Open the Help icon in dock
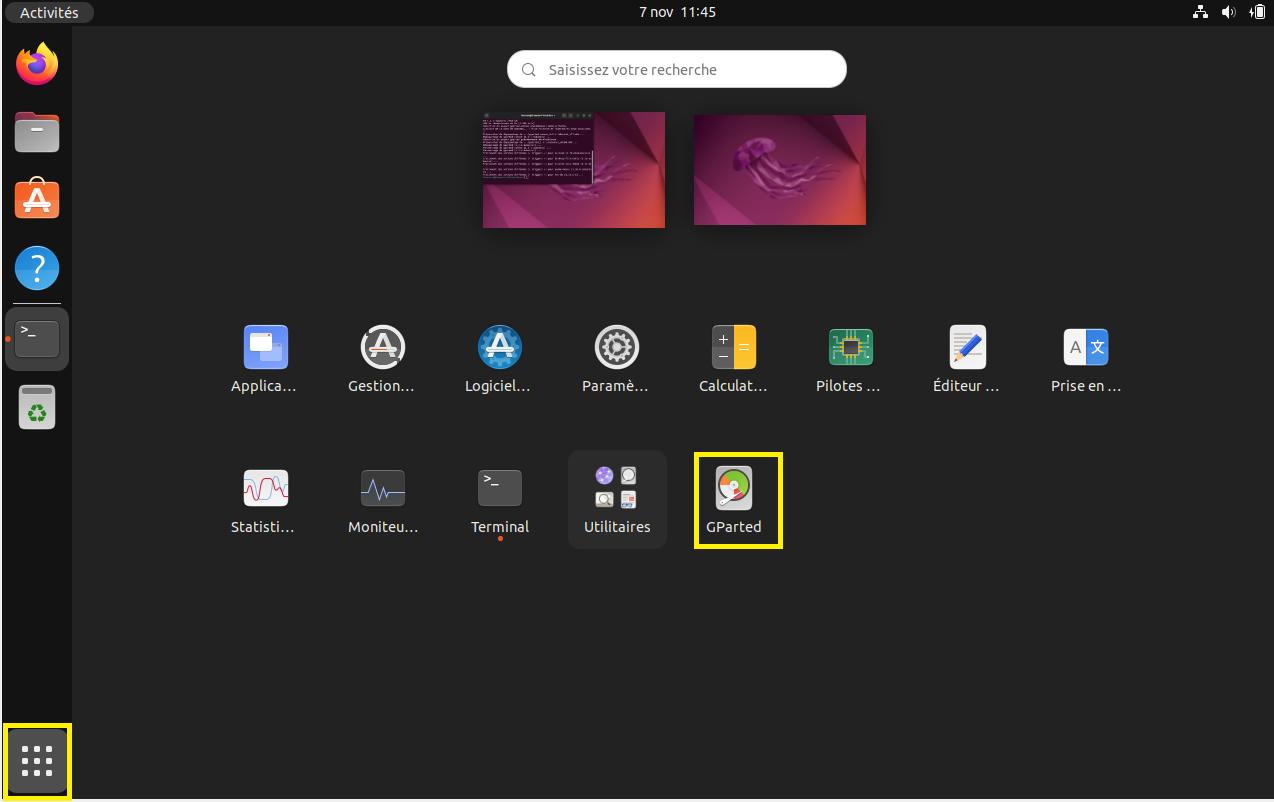 point(37,269)
